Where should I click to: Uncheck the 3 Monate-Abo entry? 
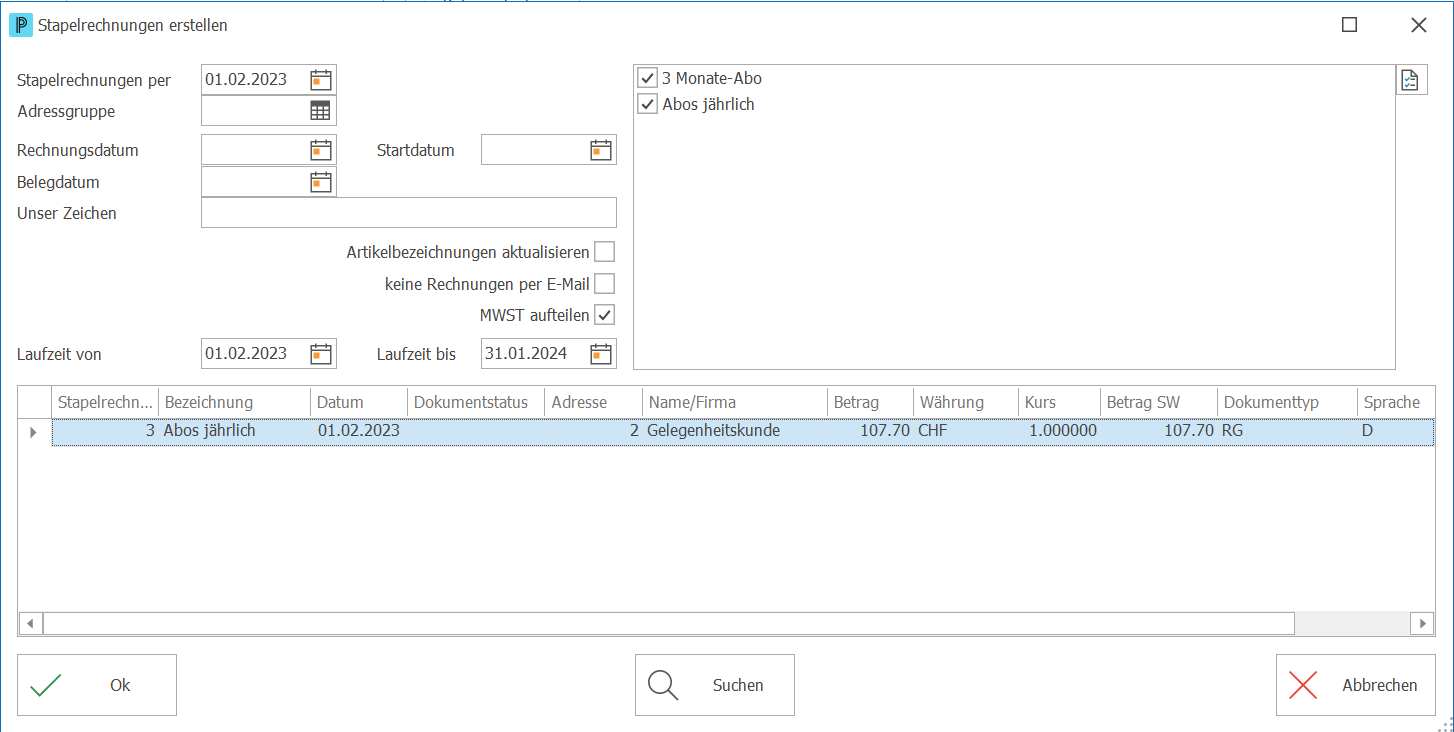(648, 78)
